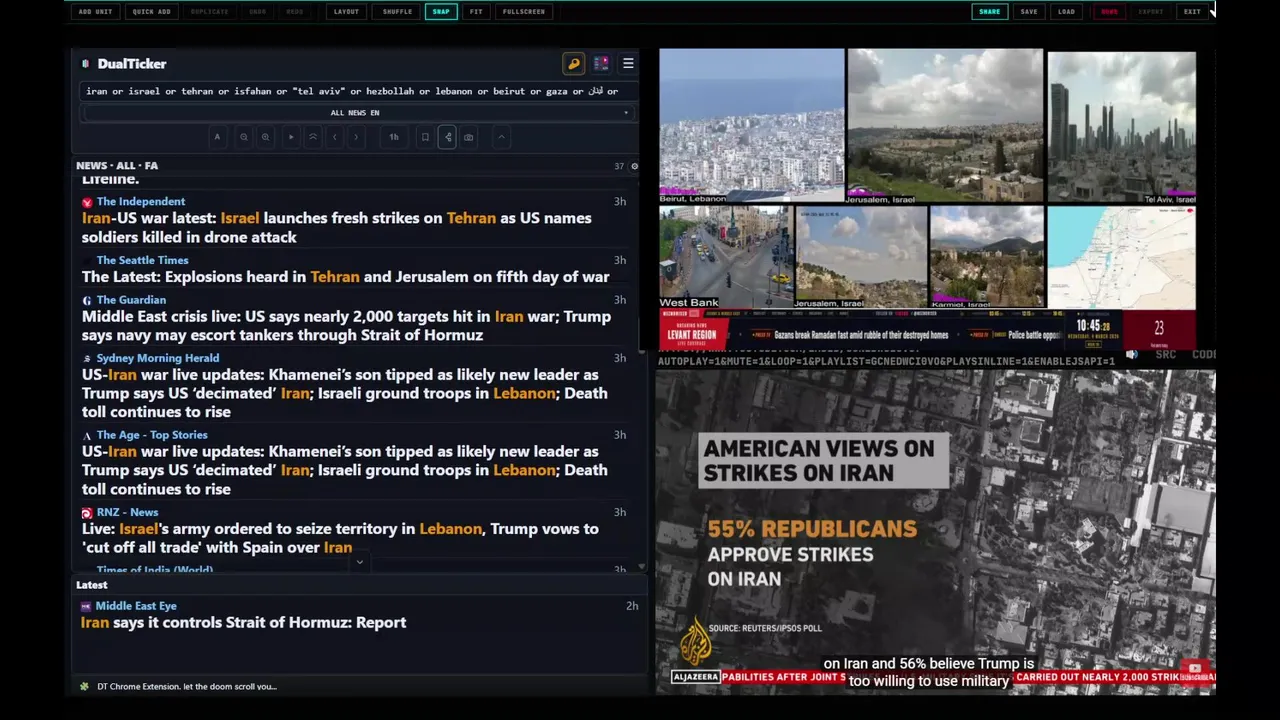Click the double chevron up icon
The image size is (1280, 720).
(x=313, y=137)
